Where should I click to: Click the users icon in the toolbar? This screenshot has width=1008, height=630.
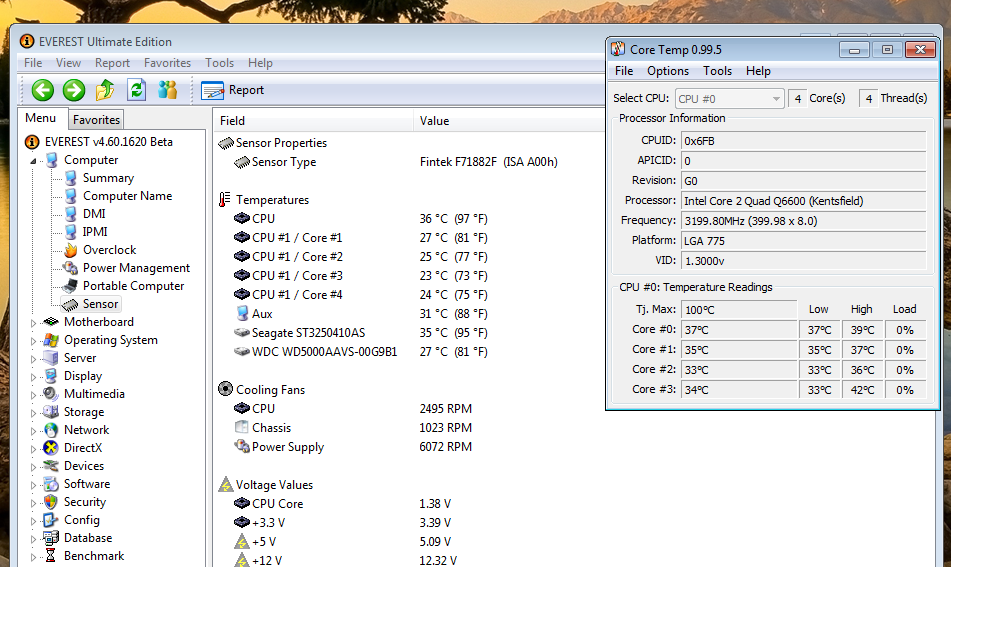pos(167,90)
